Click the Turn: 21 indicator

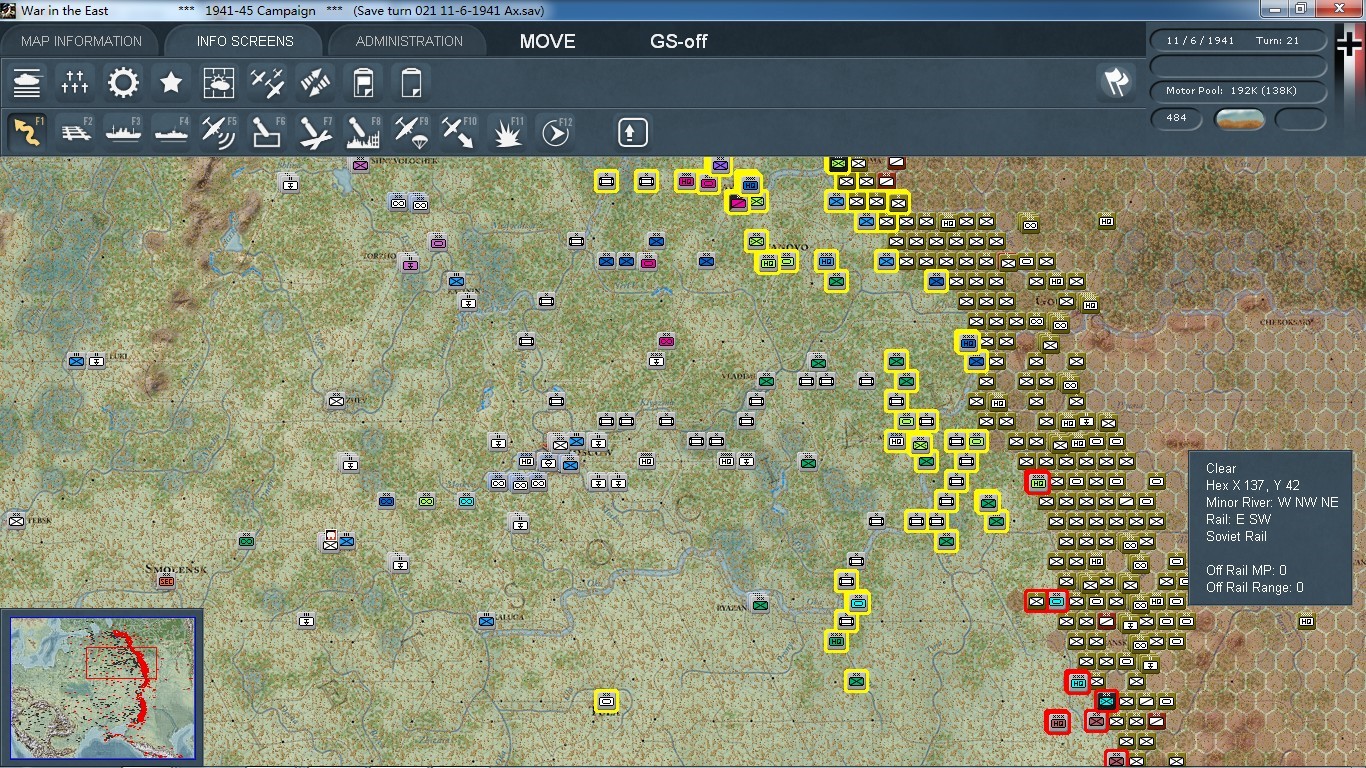click(x=1277, y=41)
